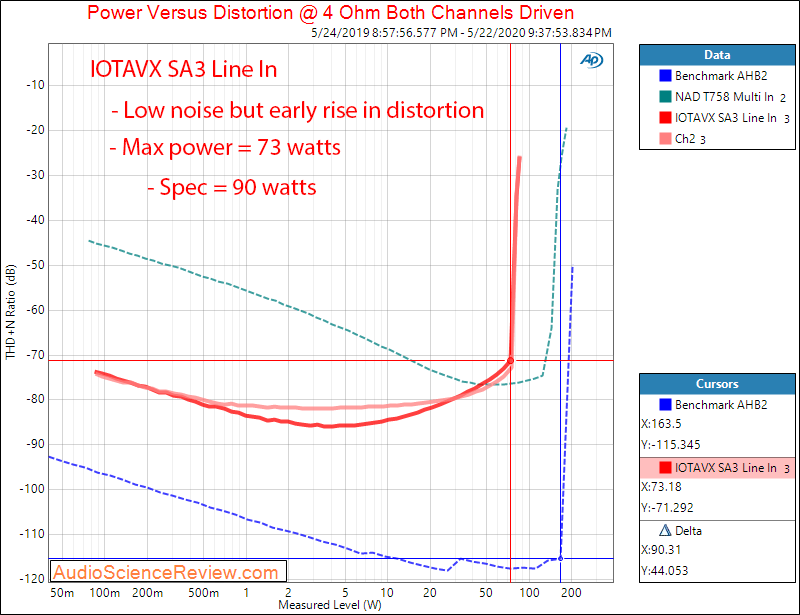
Task: Click the chart title text
Action: [330, 12]
